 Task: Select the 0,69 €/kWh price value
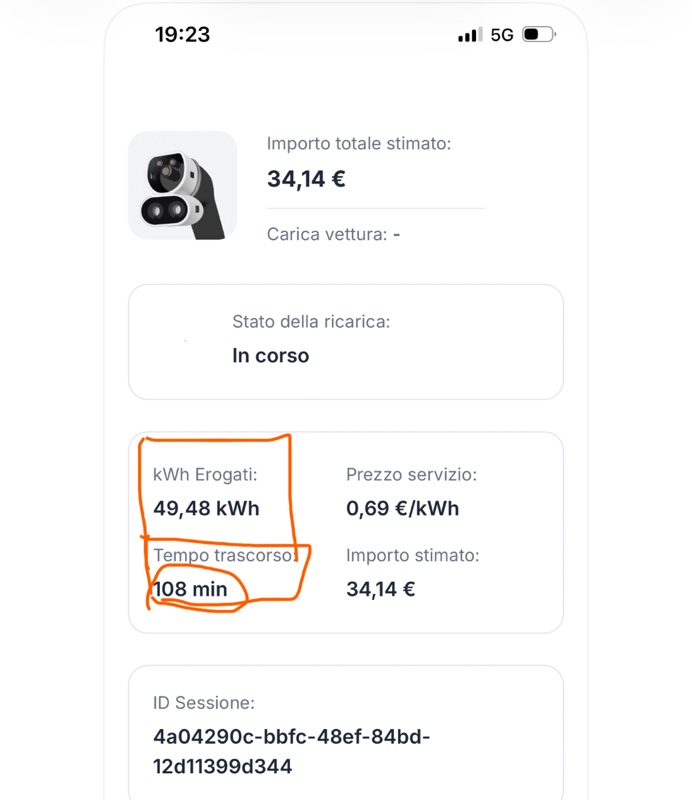pos(403,509)
